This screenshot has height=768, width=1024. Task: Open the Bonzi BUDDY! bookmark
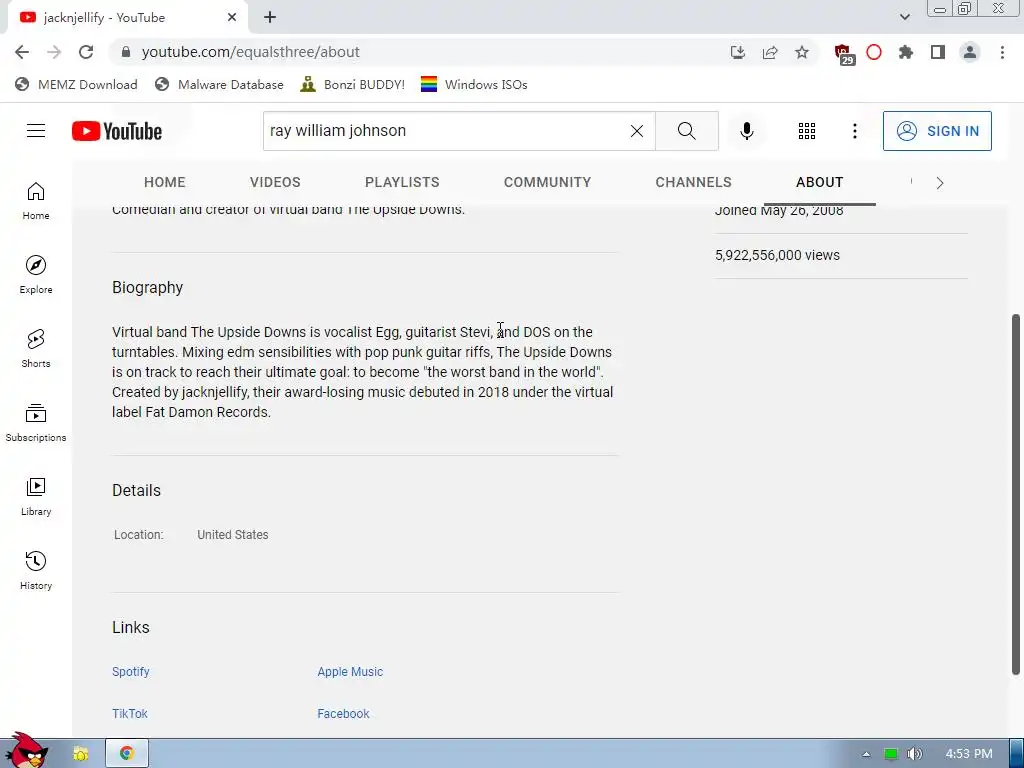(353, 84)
